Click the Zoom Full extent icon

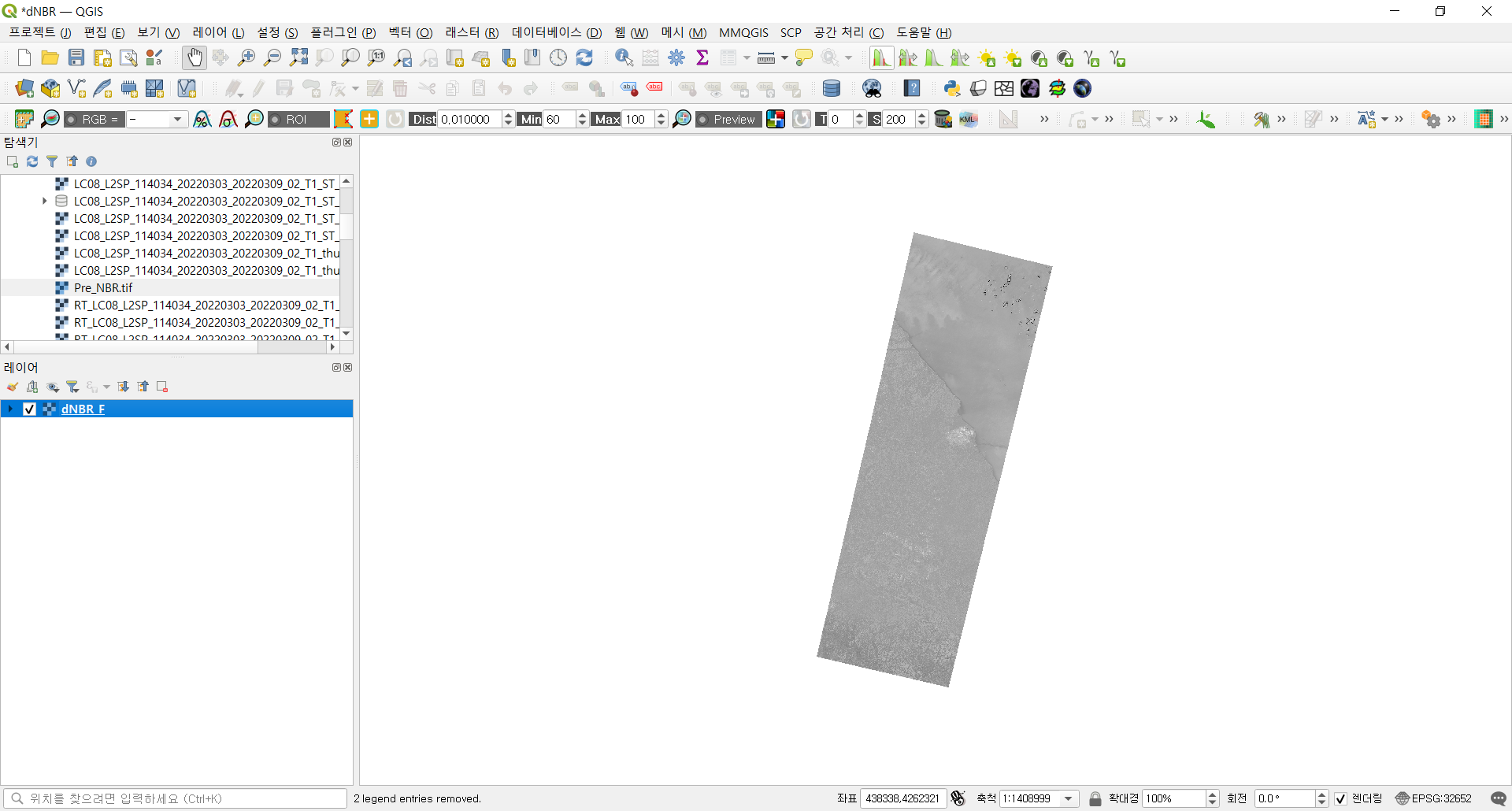click(298, 57)
